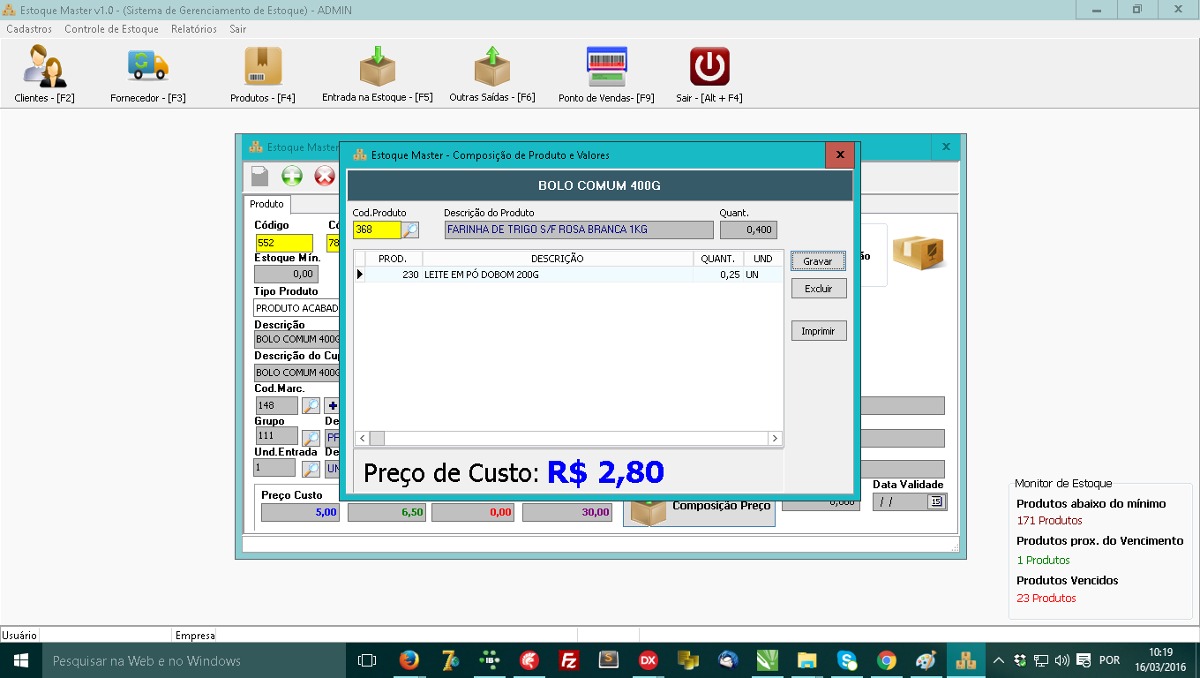Screen dimensions: 1200x678
Task: Select the Produto tab
Action: tap(267, 204)
